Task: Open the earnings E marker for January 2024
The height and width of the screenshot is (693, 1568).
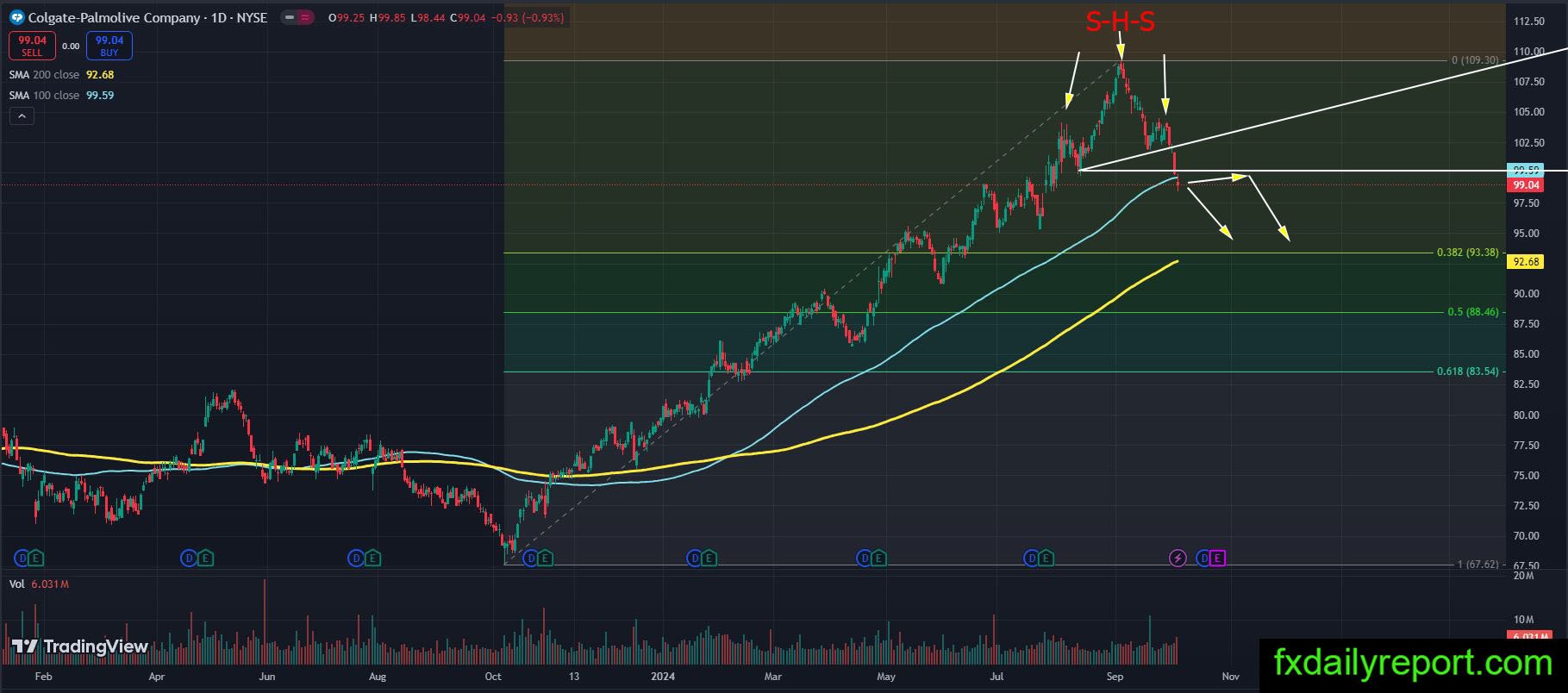Action: point(709,559)
